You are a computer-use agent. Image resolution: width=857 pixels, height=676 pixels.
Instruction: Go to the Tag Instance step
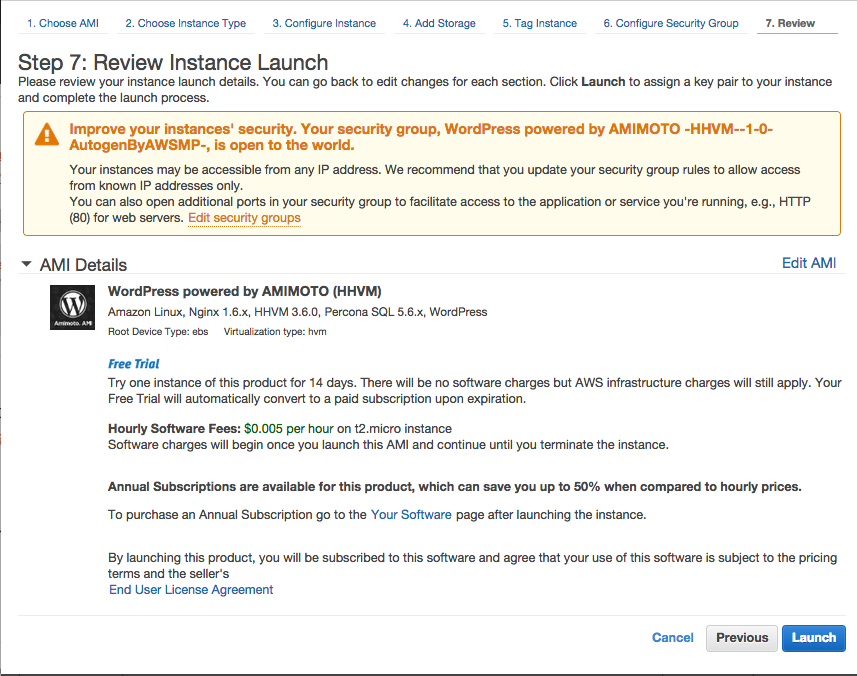click(539, 23)
